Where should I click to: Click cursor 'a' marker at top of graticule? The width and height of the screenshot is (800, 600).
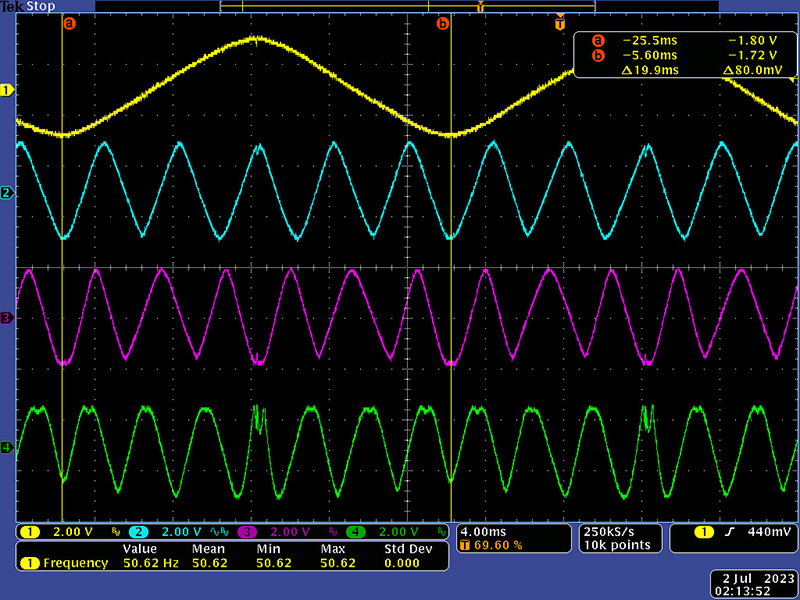click(x=69, y=22)
